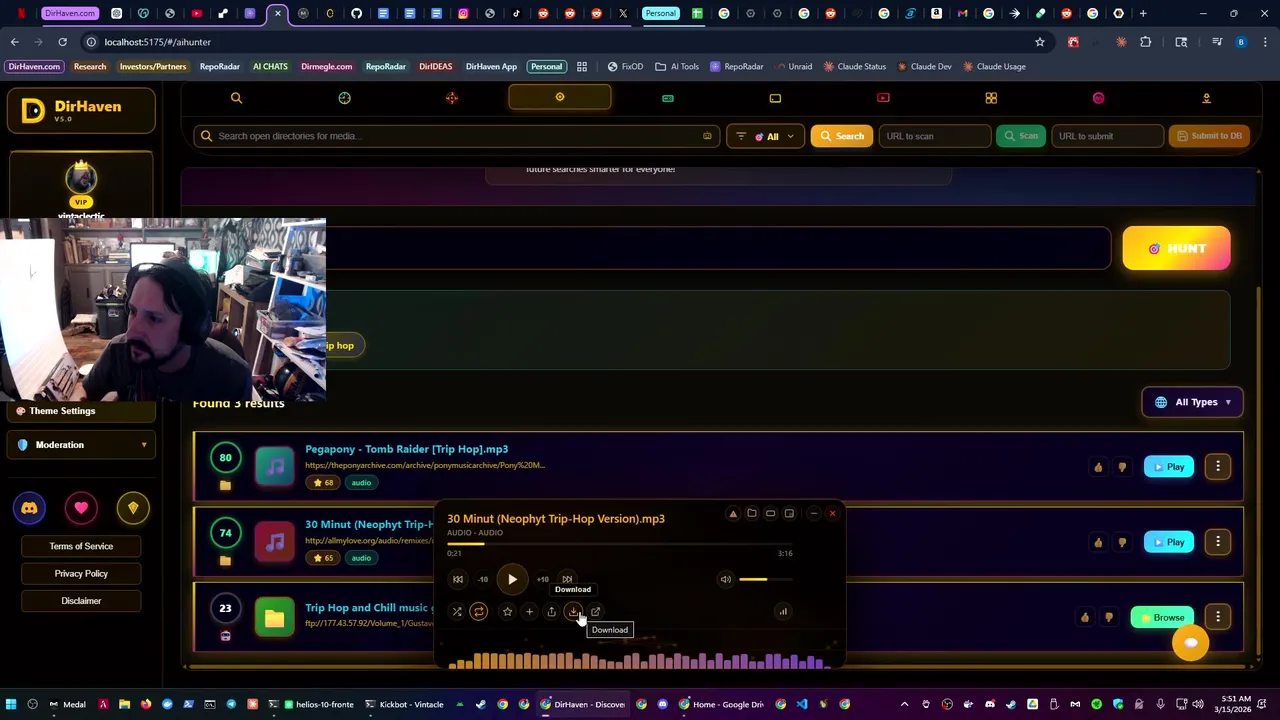The image size is (1280, 720).
Task: Click the DirHaven logo in sidebar
Action: (x=81, y=110)
